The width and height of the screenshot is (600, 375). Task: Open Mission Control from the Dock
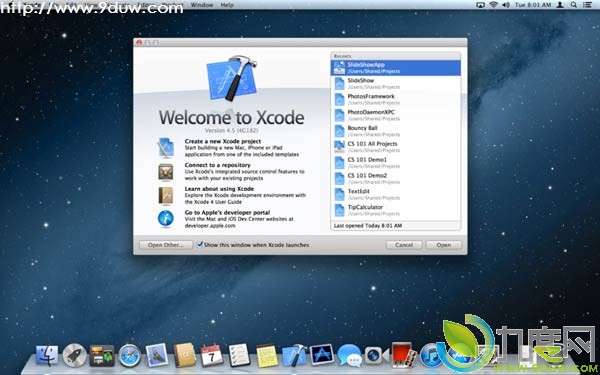coord(102,356)
